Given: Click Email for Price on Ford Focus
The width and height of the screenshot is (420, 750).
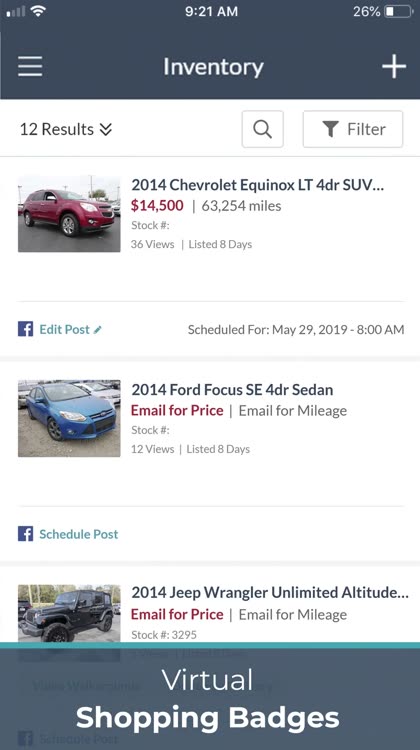Looking at the screenshot, I should tap(177, 410).
